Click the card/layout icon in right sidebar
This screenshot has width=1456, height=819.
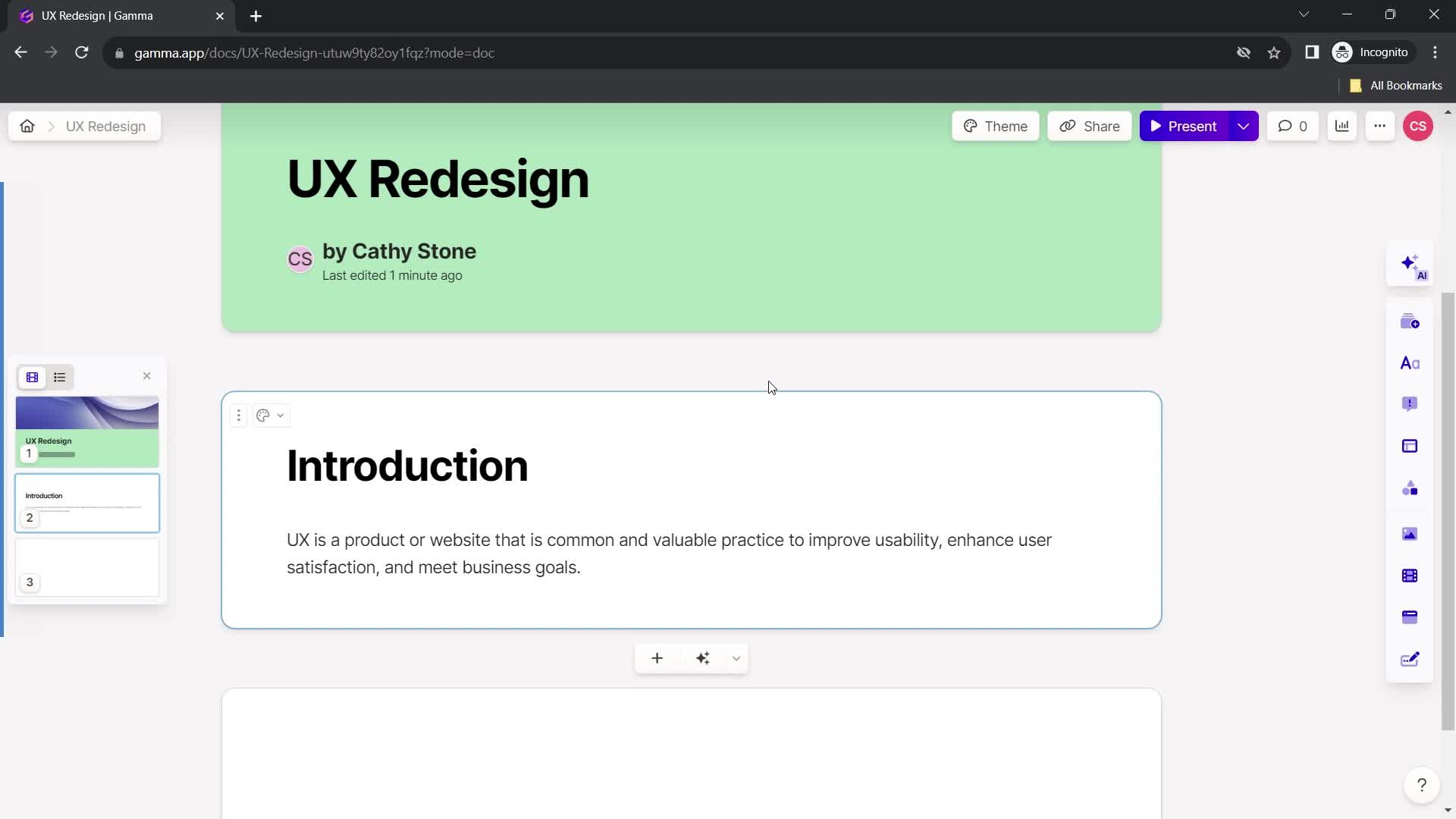tap(1416, 447)
